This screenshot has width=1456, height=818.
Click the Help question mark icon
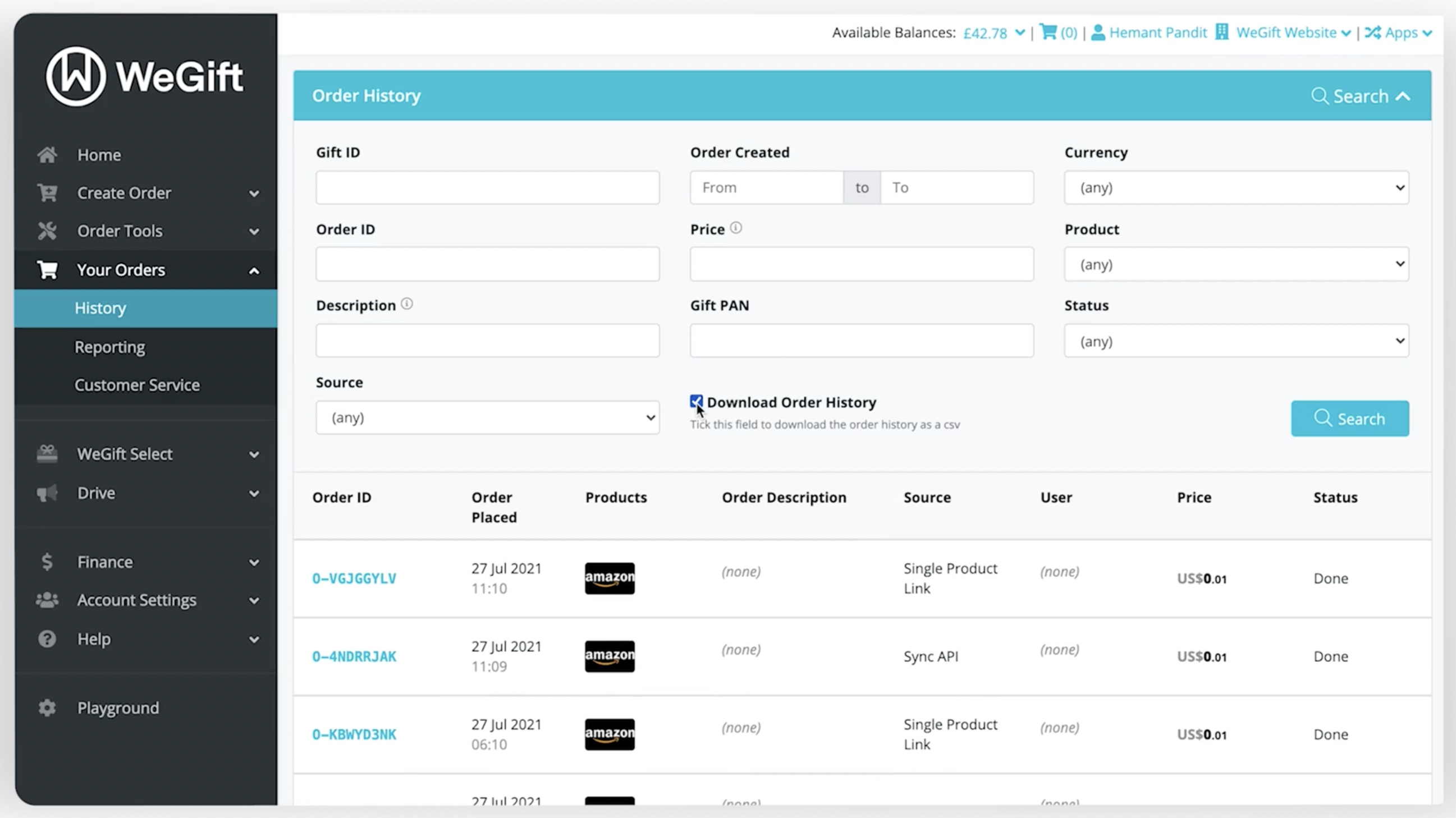(x=47, y=639)
